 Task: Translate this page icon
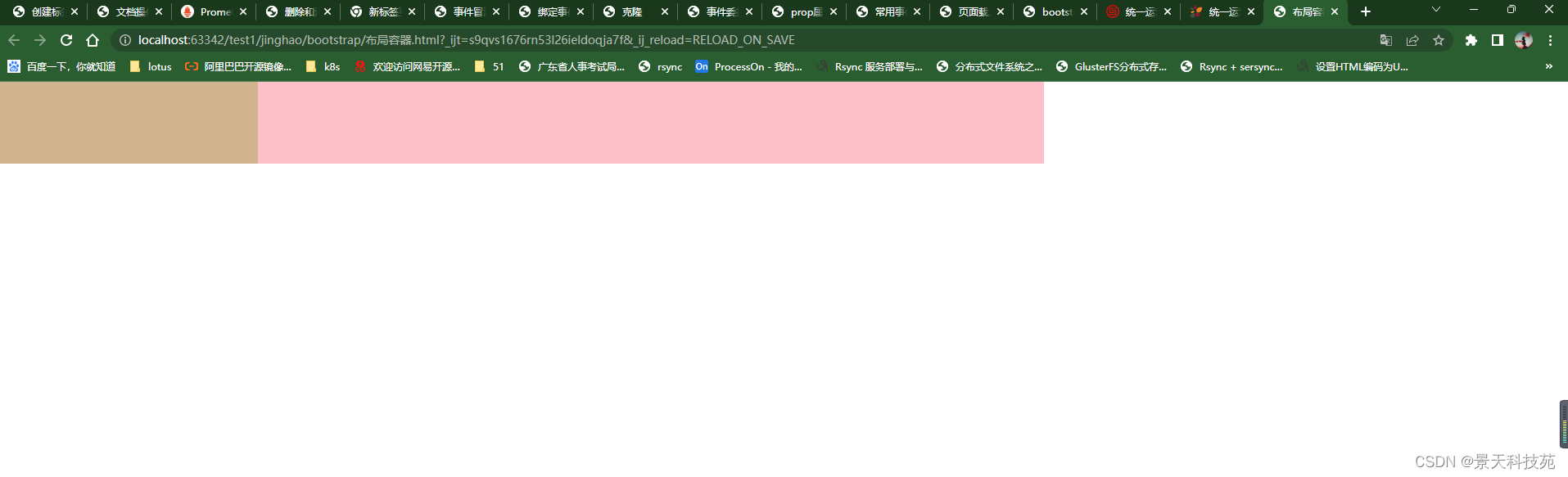(1386, 40)
